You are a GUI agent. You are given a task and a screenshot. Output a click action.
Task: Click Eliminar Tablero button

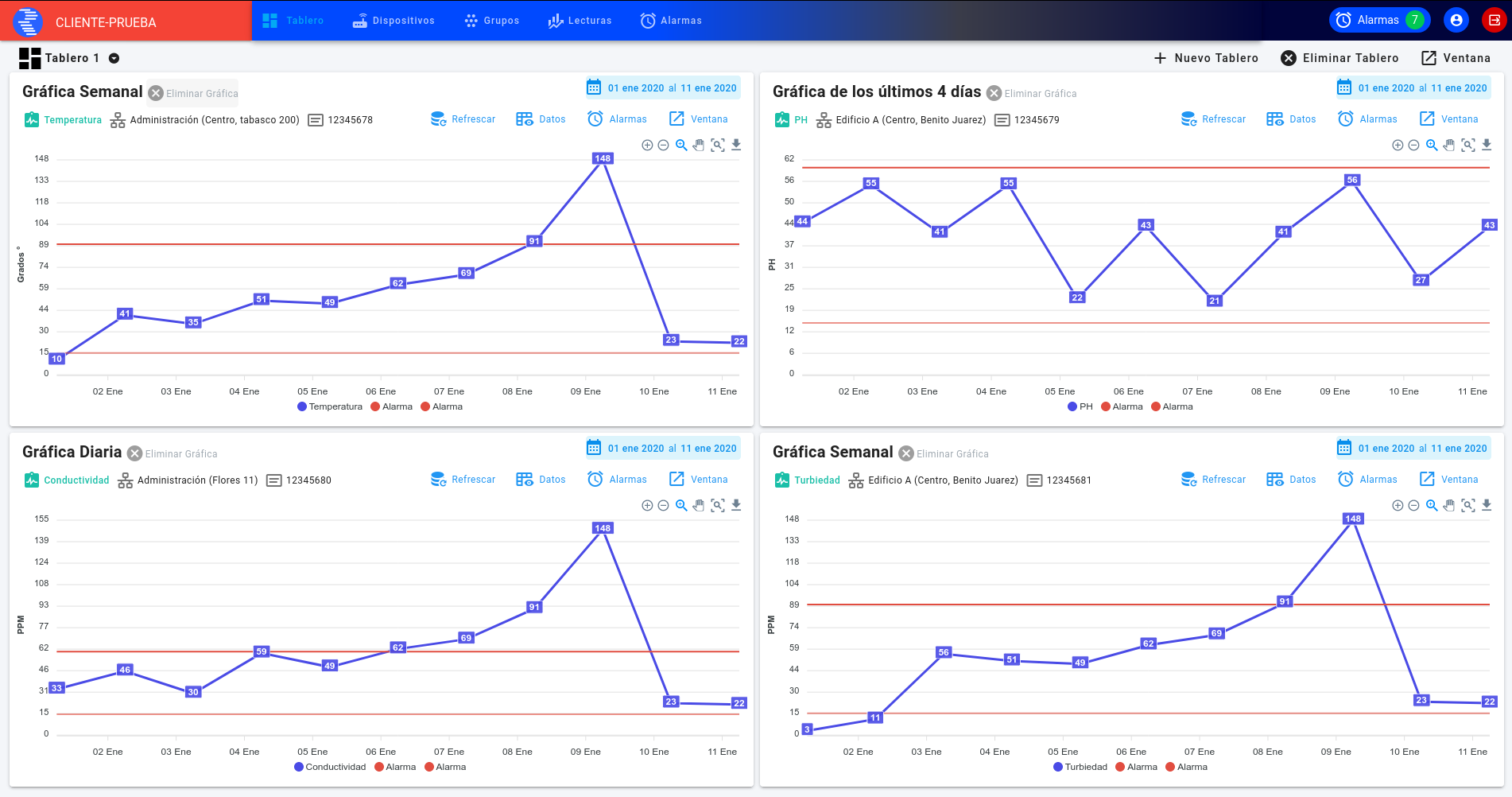click(1339, 58)
